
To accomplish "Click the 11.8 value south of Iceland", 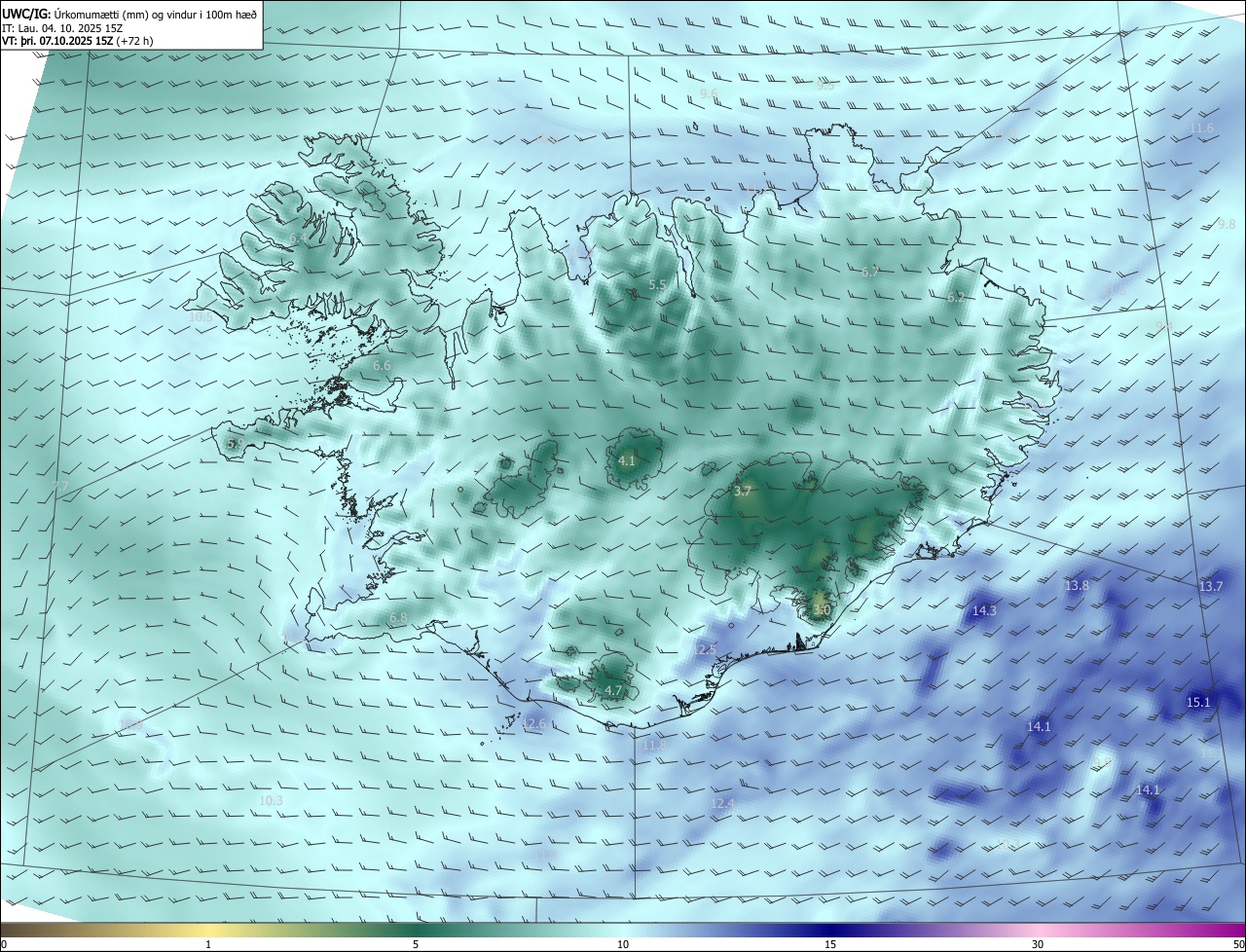I will (x=655, y=746).
